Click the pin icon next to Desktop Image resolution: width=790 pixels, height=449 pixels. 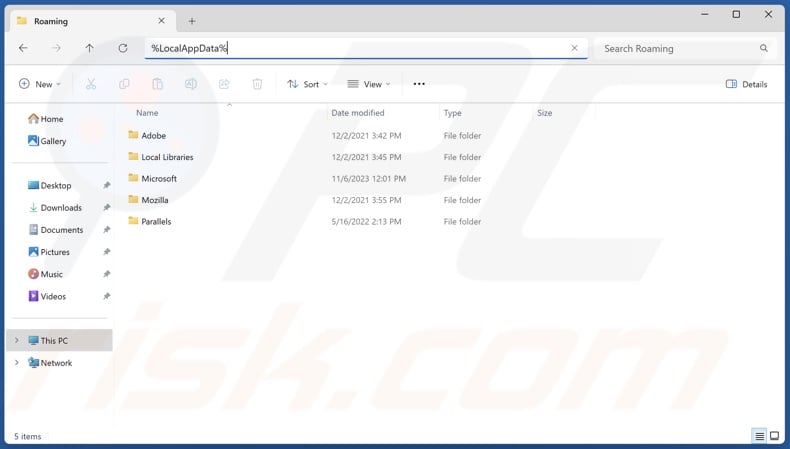107,185
